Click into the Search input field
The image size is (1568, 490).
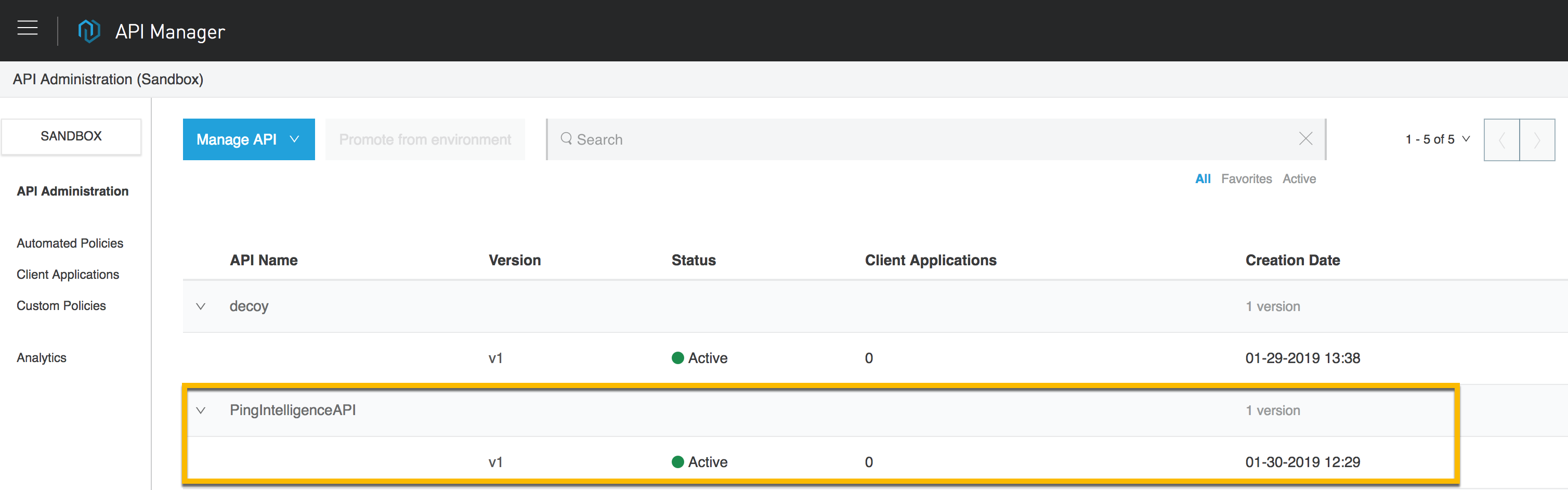913,139
